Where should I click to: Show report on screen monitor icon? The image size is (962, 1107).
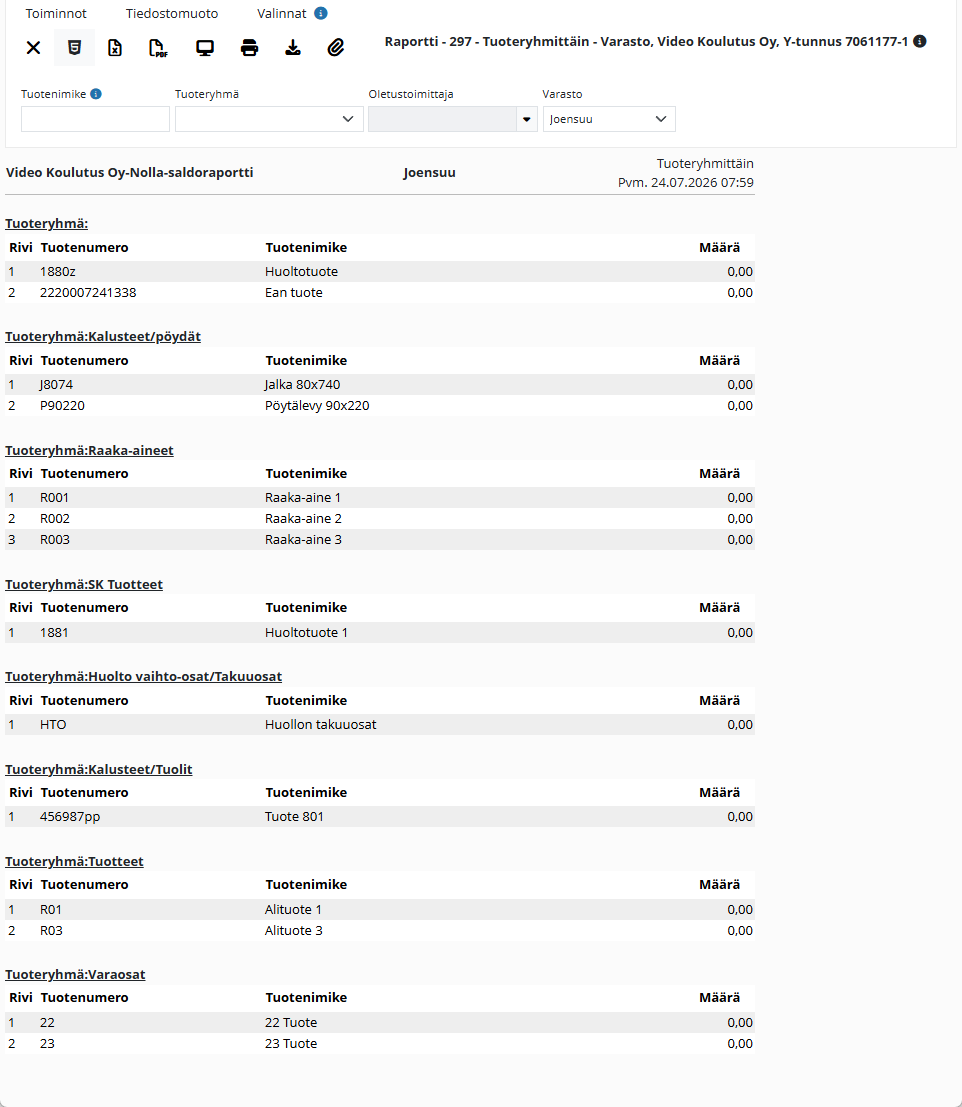point(205,48)
